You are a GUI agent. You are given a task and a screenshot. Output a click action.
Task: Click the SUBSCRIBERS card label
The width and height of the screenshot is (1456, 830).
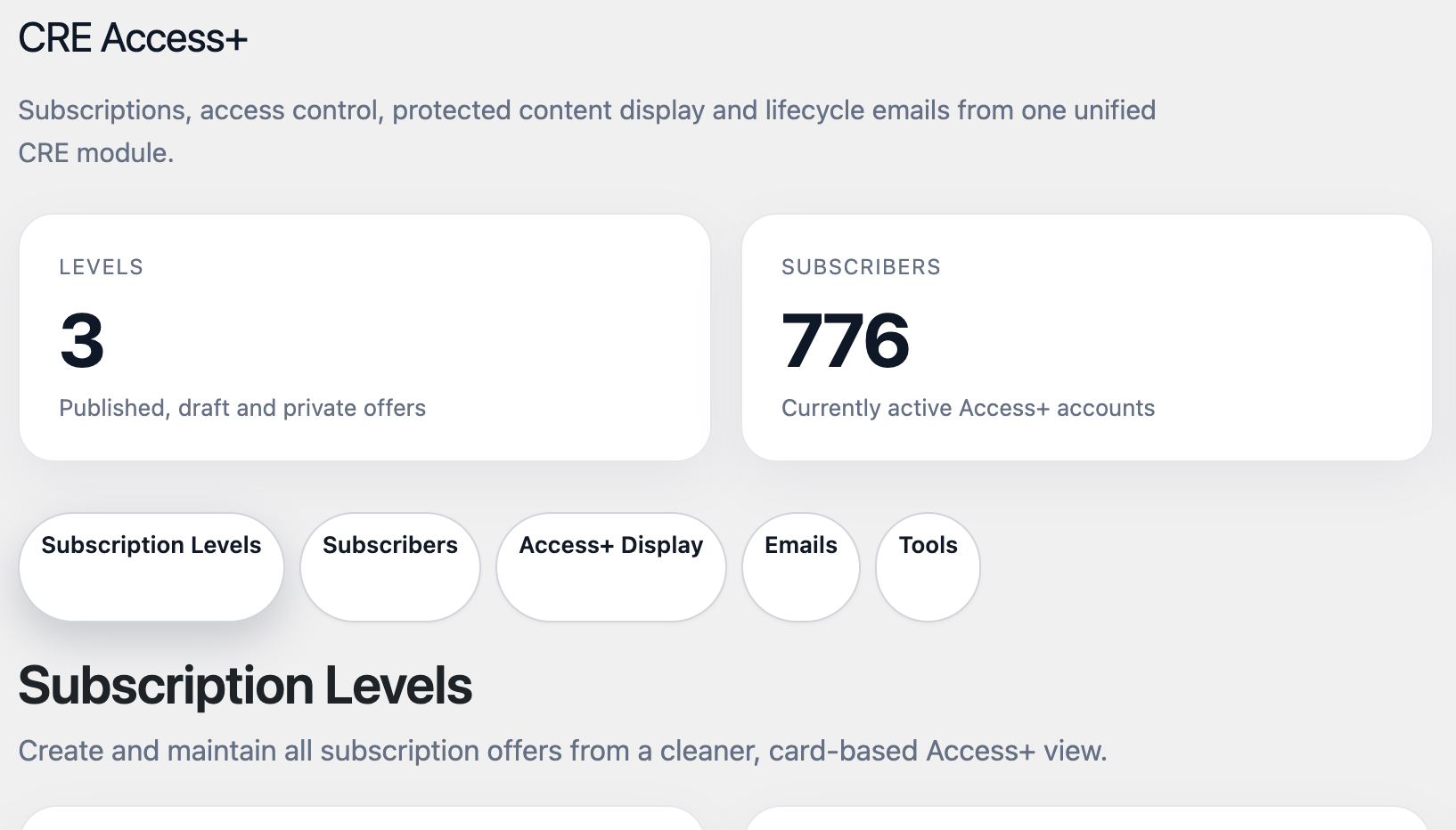pyautogui.click(x=861, y=267)
